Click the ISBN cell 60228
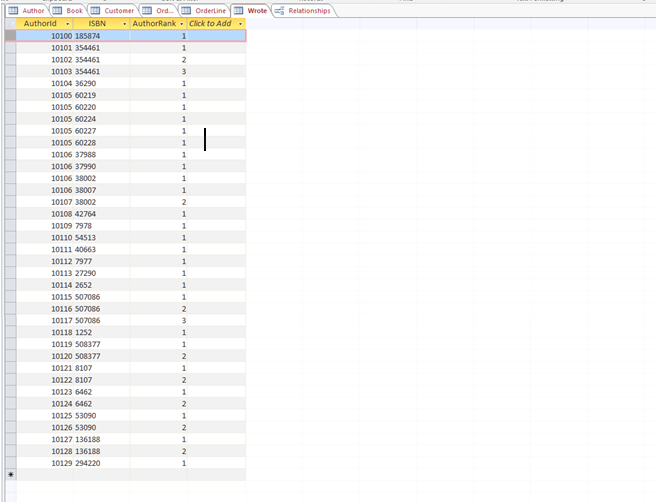Image resolution: width=656 pixels, height=502 pixels. point(102,143)
